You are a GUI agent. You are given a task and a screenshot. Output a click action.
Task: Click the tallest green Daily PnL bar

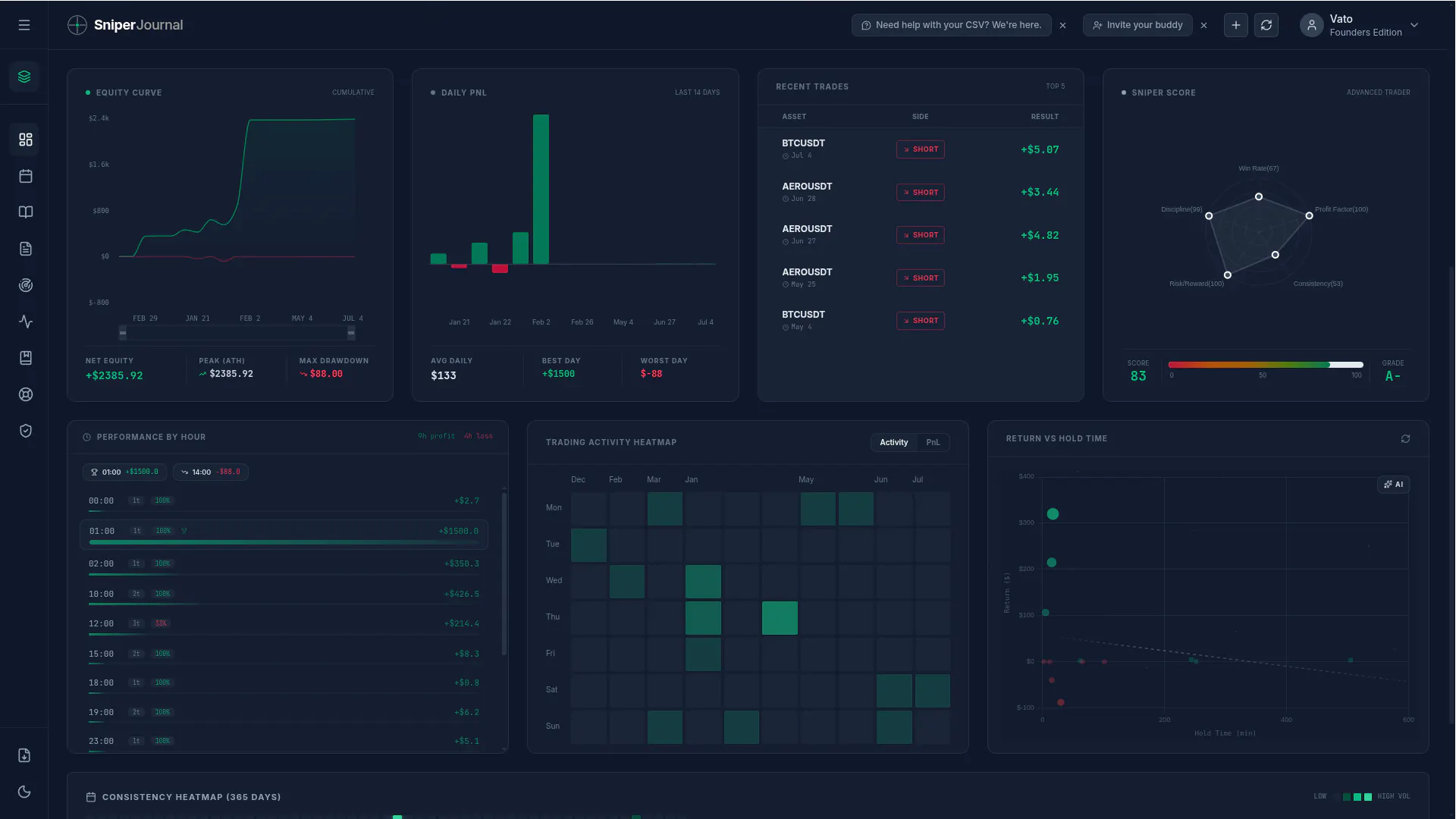click(541, 190)
